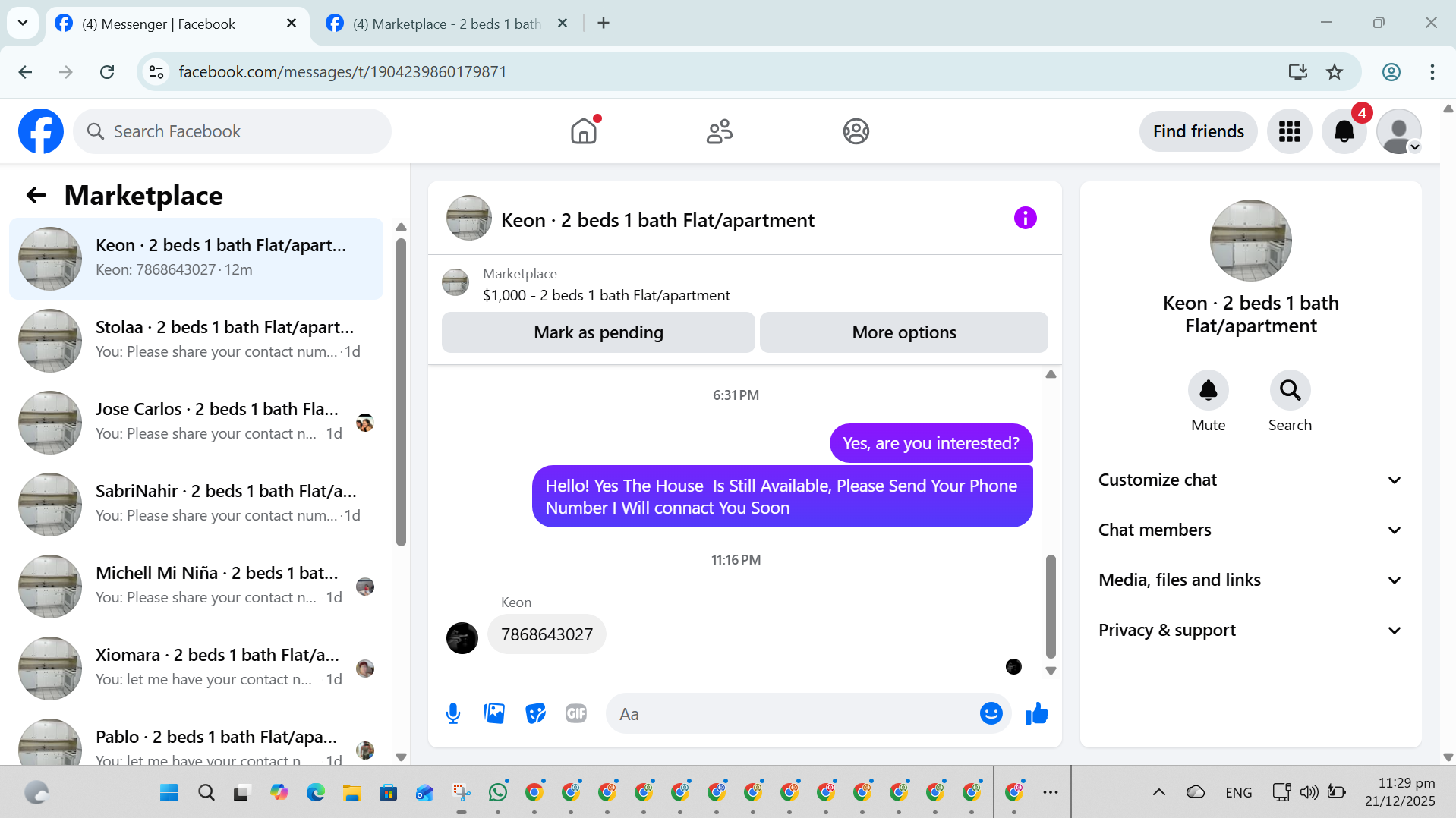Choose a sticker from the sticker icon
The width and height of the screenshot is (1456, 818).
pos(535,713)
